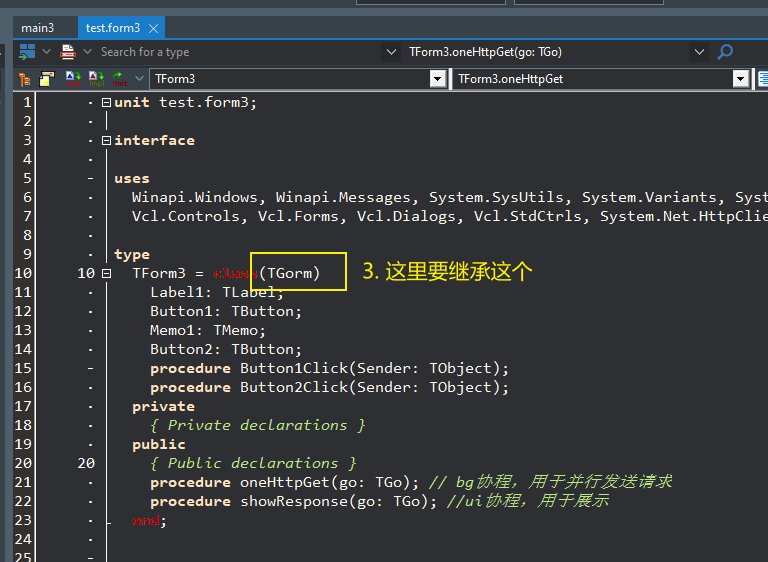Click 'Winapi.Windows' in the uses clause

point(194,197)
